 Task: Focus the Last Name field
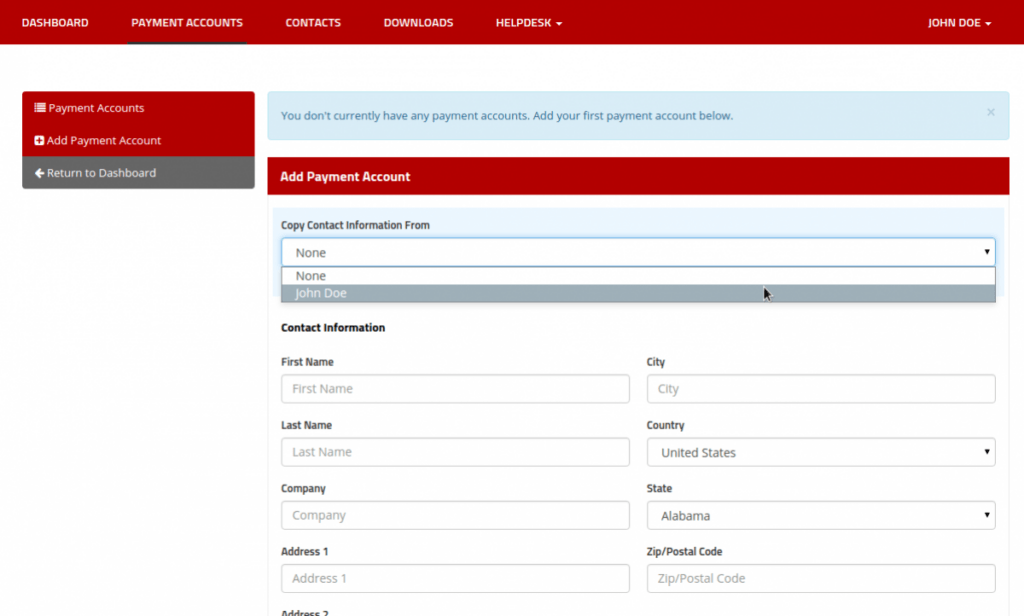[455, 452]
